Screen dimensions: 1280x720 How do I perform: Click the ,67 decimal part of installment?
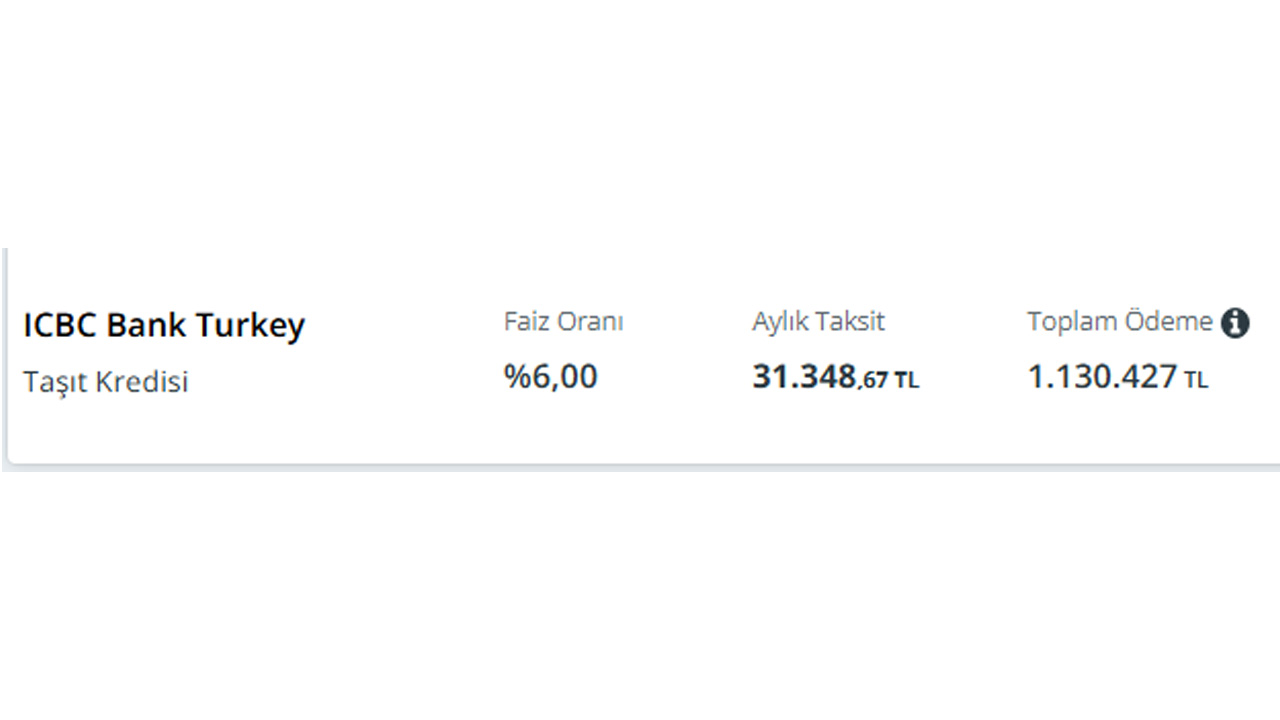[x=873, y=380]
